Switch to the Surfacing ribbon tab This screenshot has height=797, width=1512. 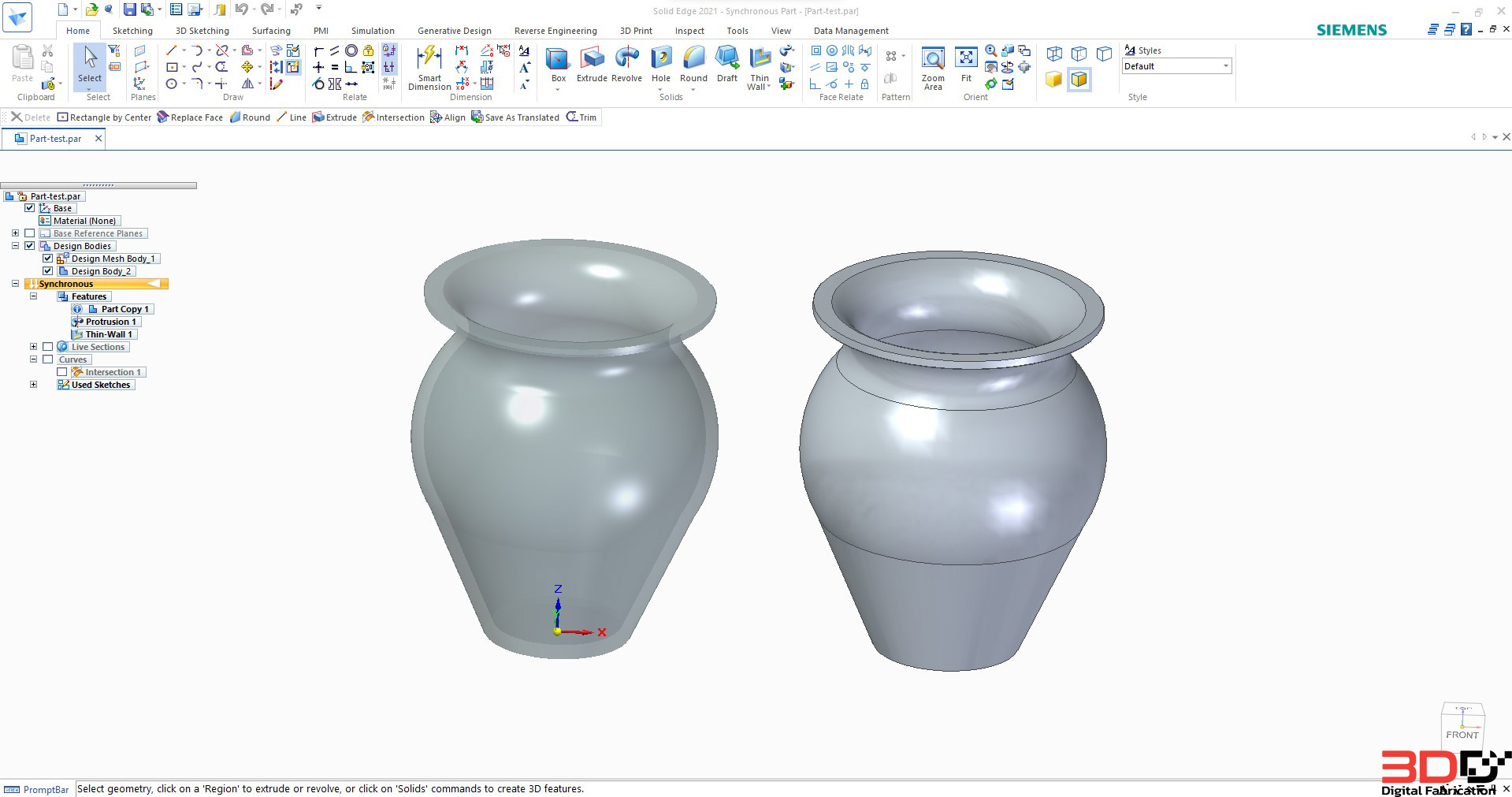[x=271, y=31]
